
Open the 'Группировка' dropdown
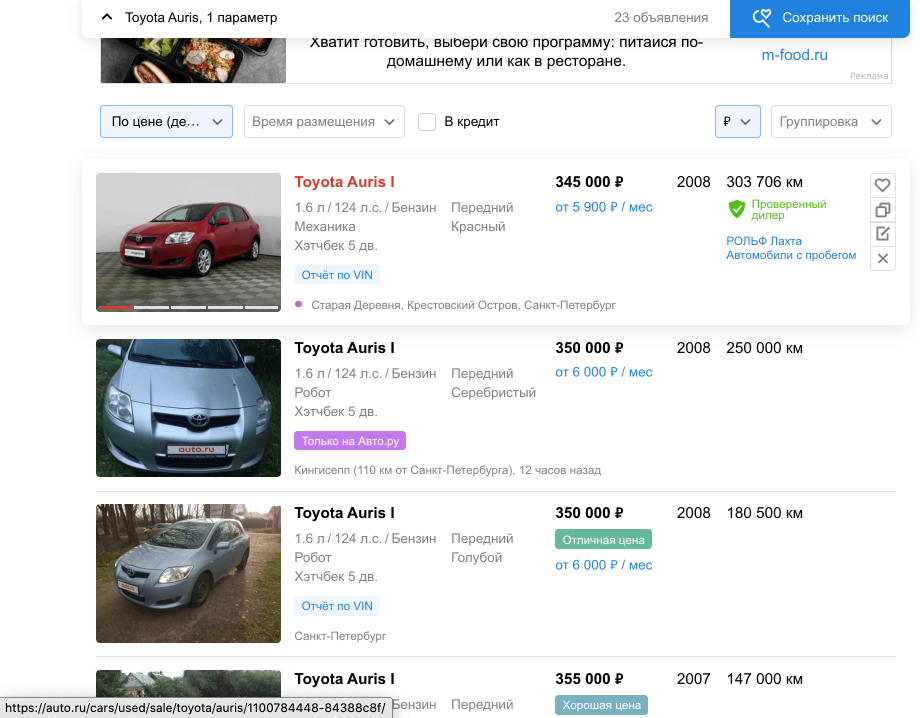831,121
